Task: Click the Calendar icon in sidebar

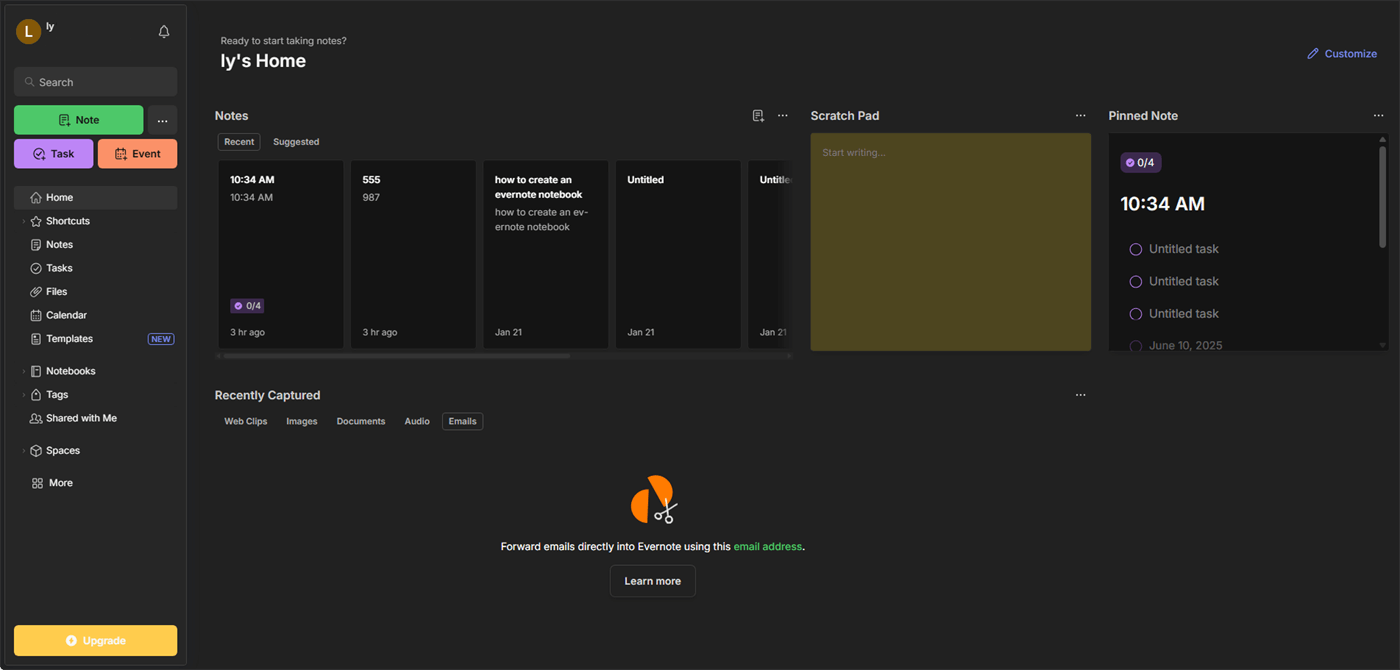Action: point(36,315)
